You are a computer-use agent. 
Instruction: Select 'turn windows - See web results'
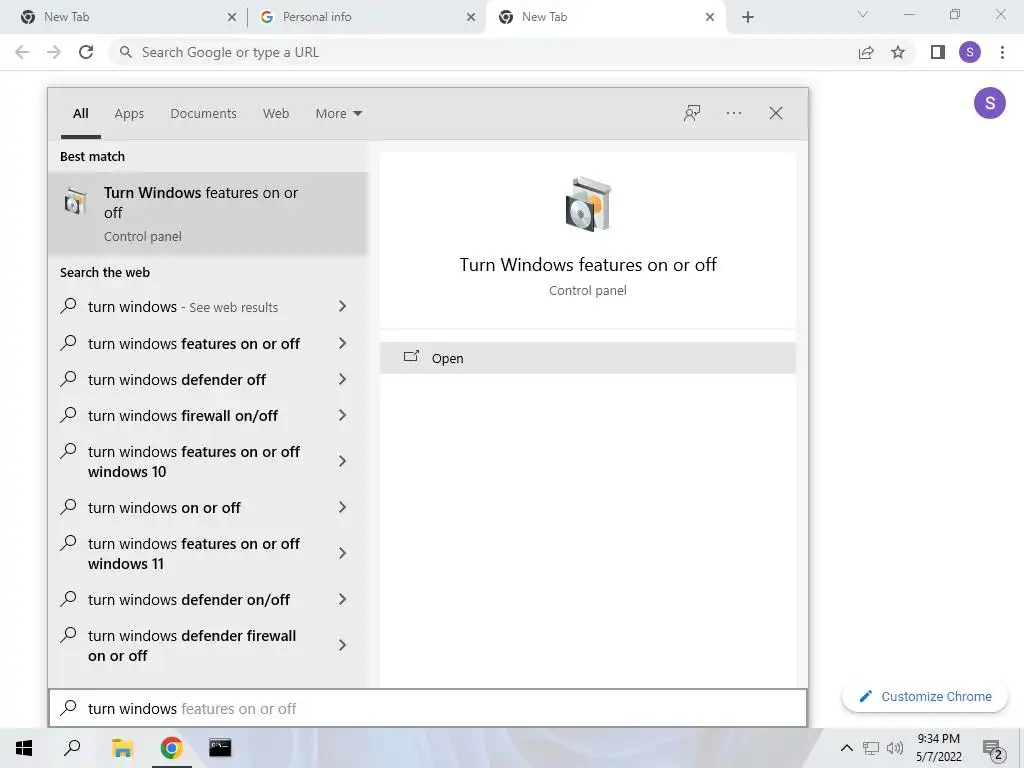[183, 306]
